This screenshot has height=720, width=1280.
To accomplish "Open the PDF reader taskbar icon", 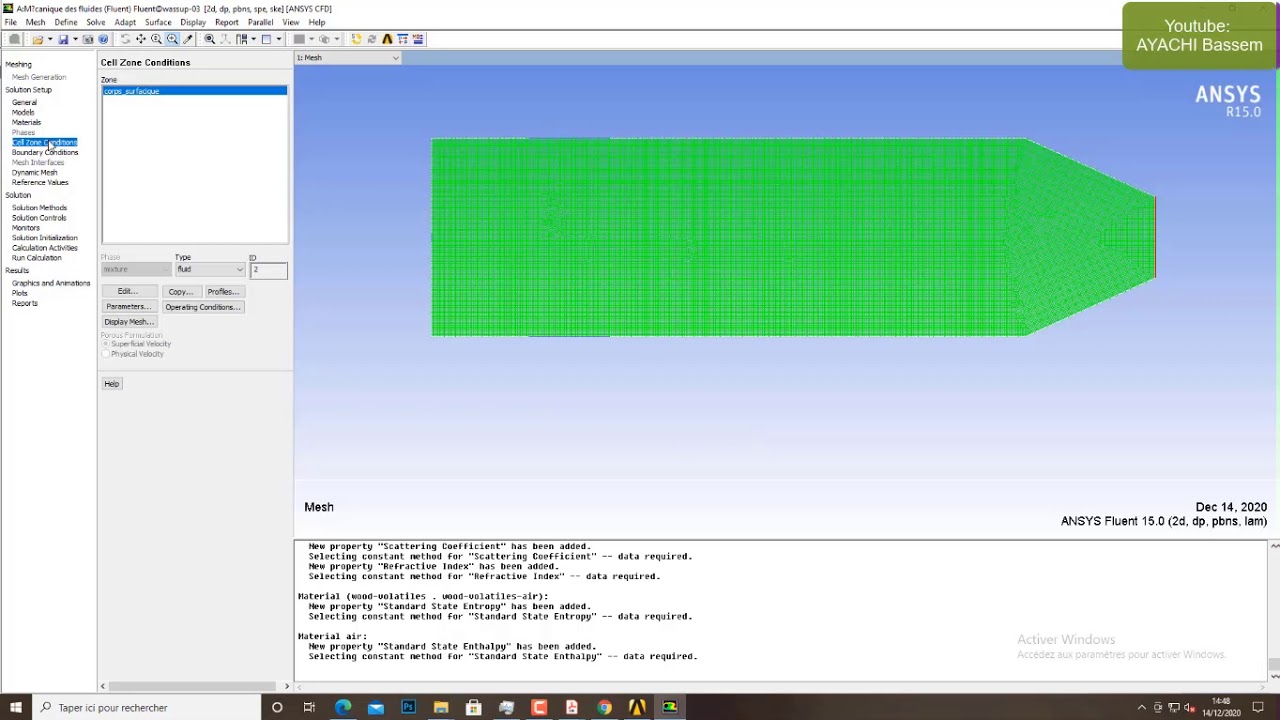I will [x=571, y=707].
